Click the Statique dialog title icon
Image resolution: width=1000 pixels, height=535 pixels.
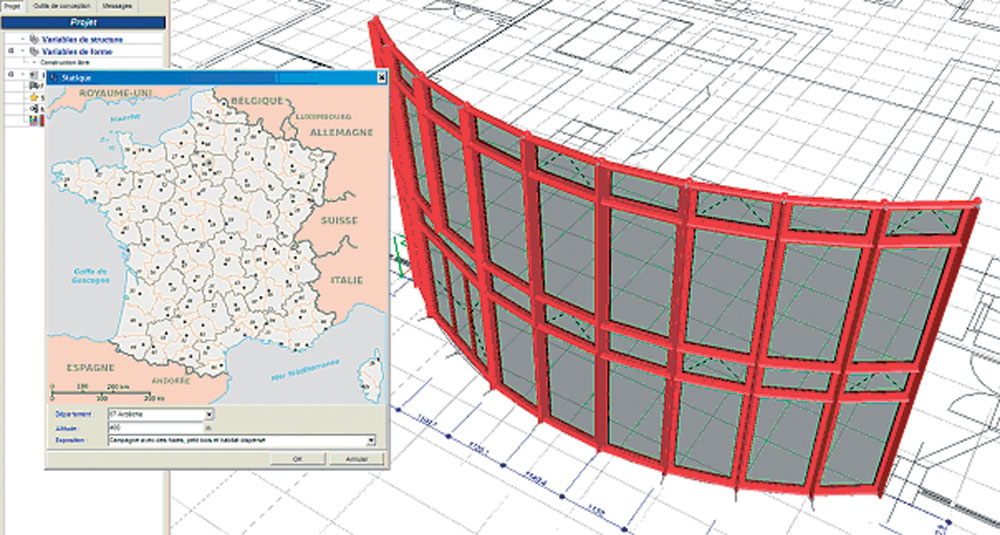tap(54, 77)
